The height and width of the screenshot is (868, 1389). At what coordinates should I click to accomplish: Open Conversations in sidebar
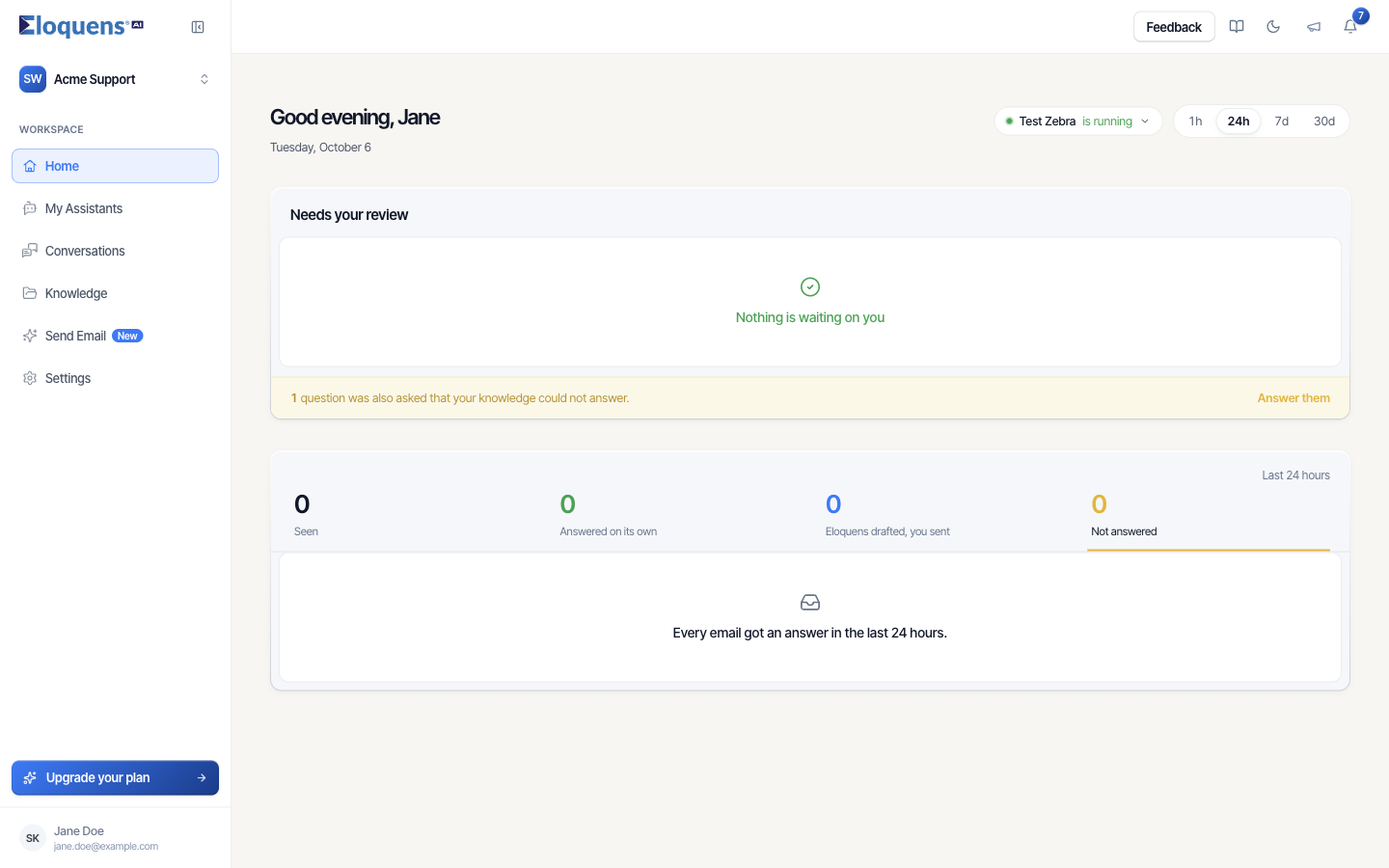pyautogui.click(x=115, y=251)
